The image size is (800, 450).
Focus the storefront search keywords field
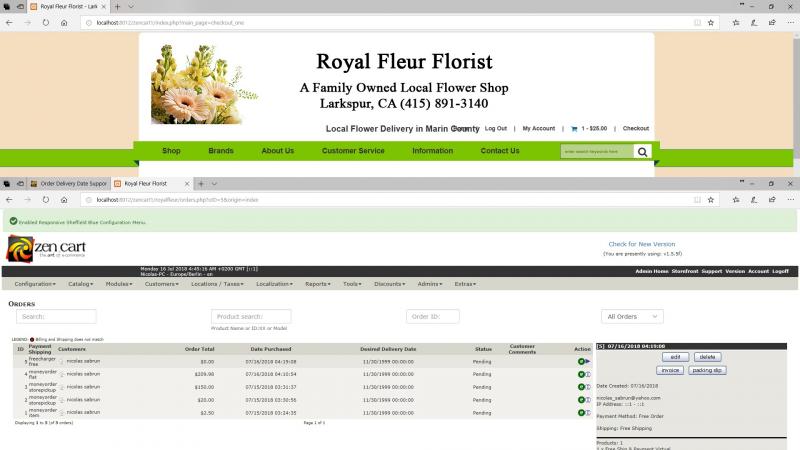[x=597, y=152]
